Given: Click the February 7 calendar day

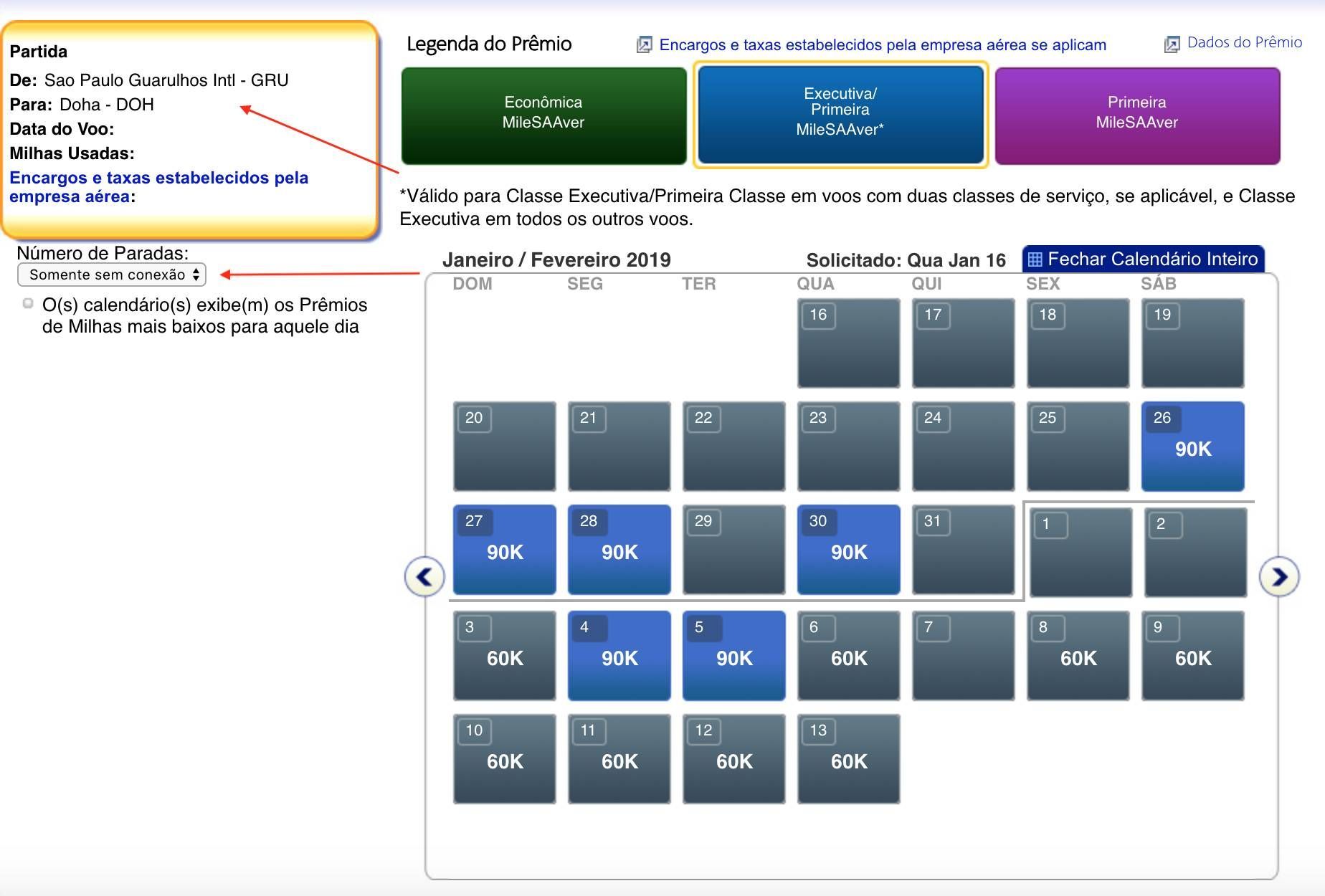Looking at the screenshot, I should [x=963, y=655].
